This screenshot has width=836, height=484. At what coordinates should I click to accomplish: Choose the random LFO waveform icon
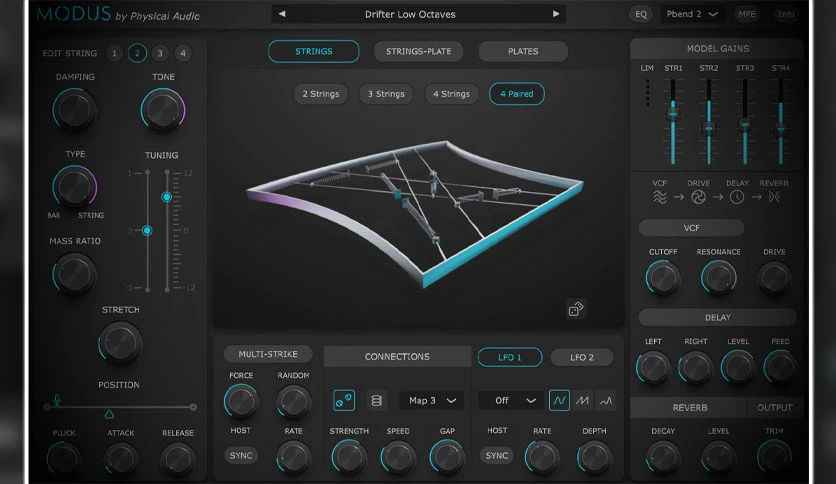[x=606, y=400]
